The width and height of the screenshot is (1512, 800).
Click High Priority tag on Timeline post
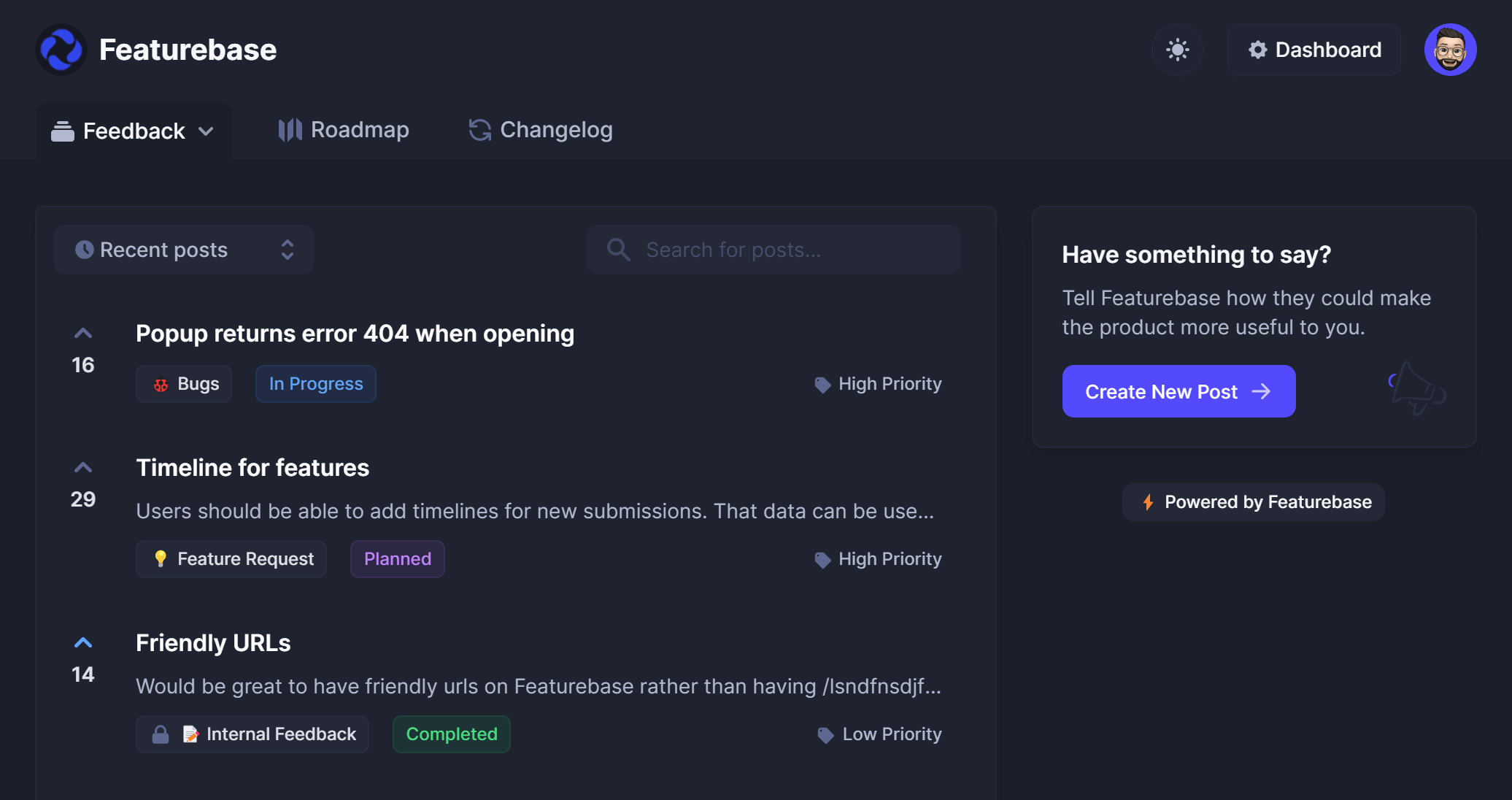click(x=878, y=559)
